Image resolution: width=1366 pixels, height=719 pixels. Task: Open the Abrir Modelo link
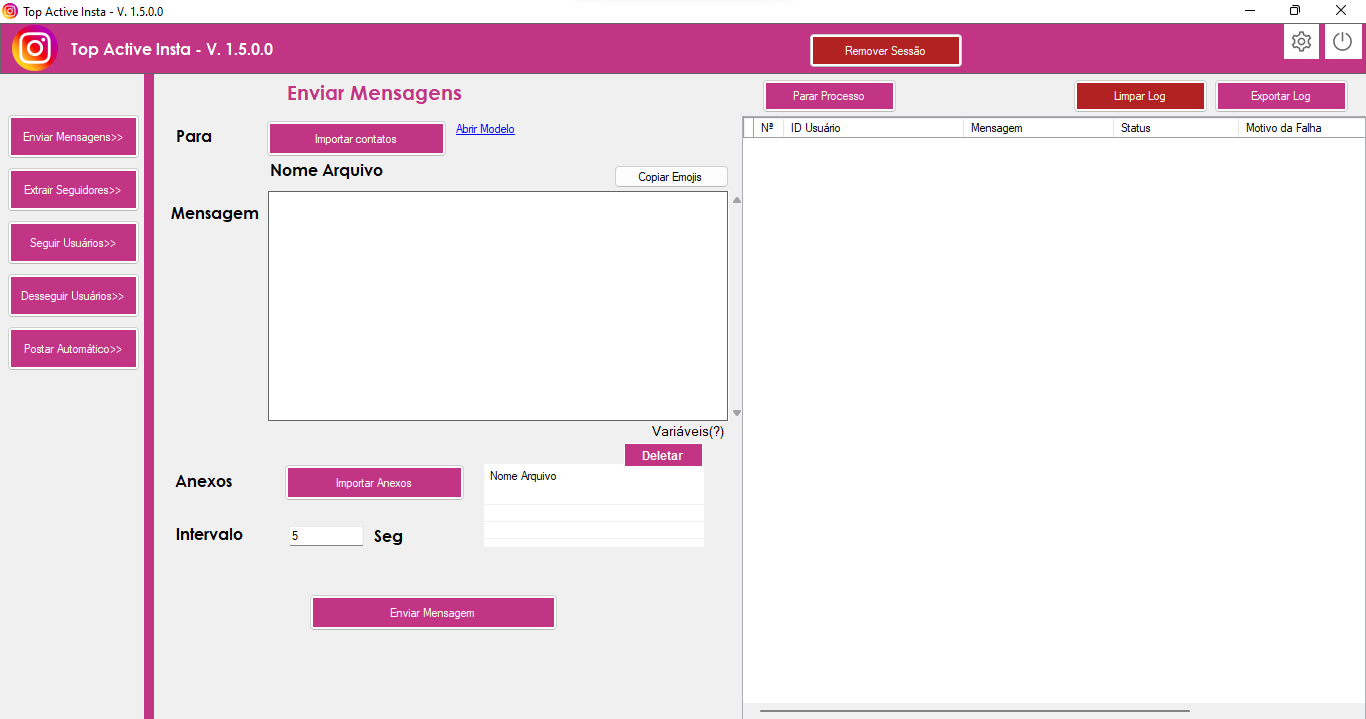point(485,129)
